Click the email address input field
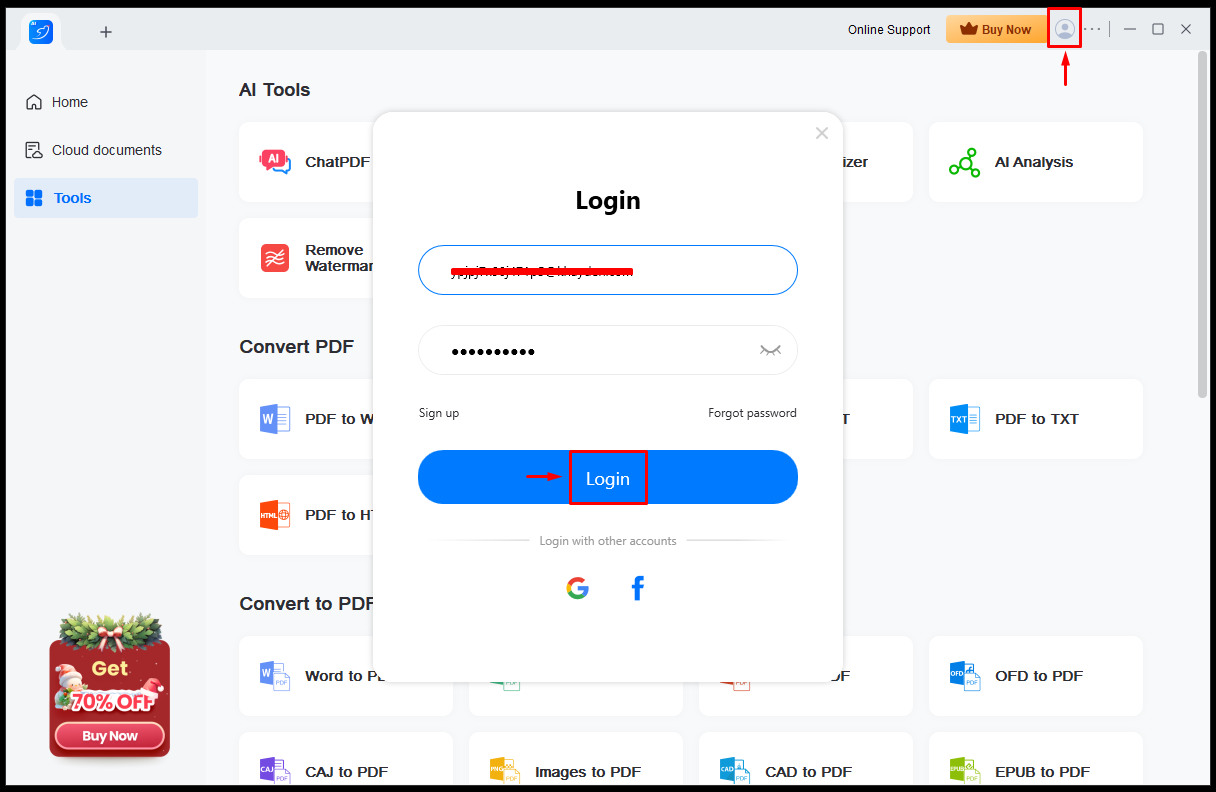Image resolution: width=1216 pixels, height=792 pixels. coord(608,270)
